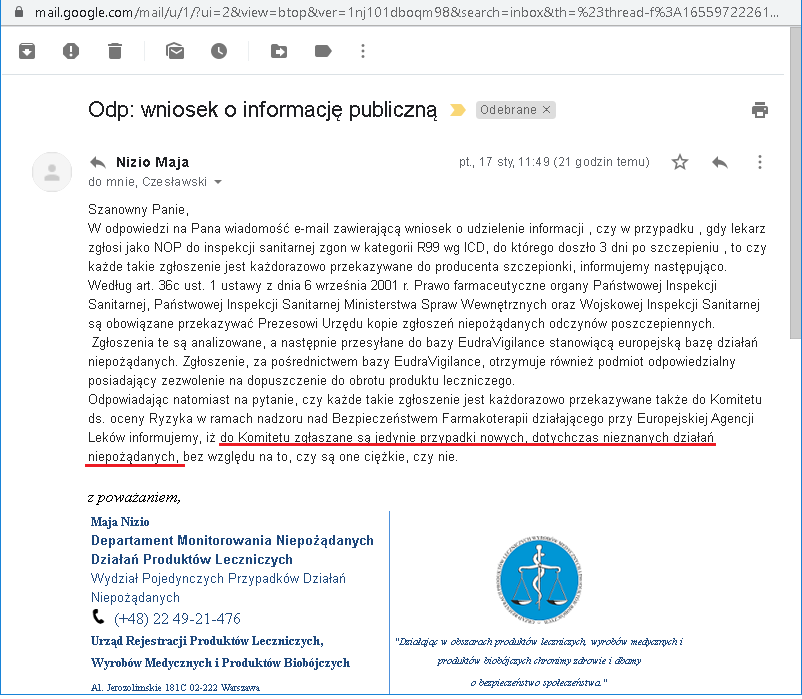Toggle the yellow importance marker

point(458,110)
